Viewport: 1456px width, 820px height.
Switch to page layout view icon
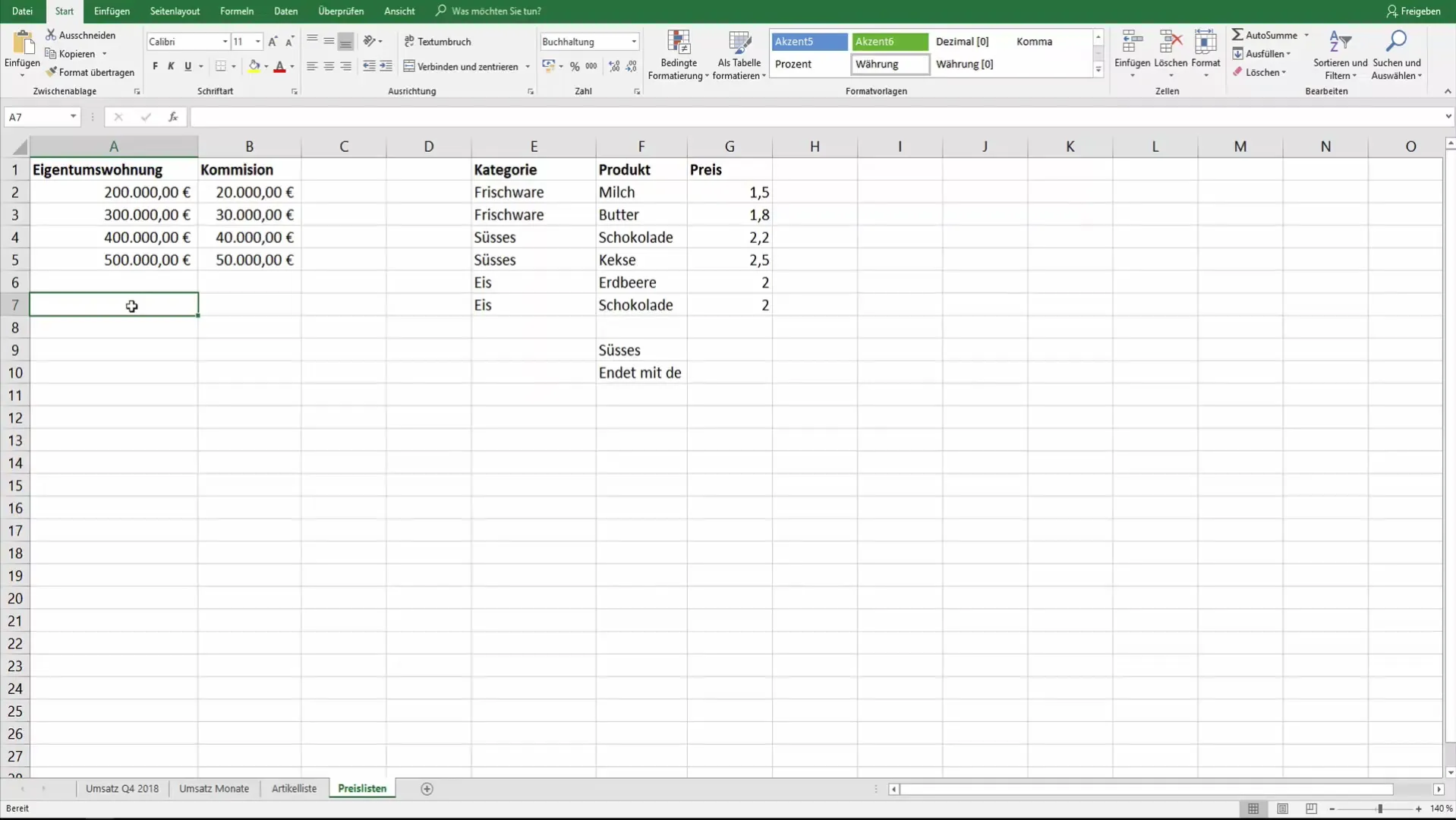click(x=1282, y=809)
